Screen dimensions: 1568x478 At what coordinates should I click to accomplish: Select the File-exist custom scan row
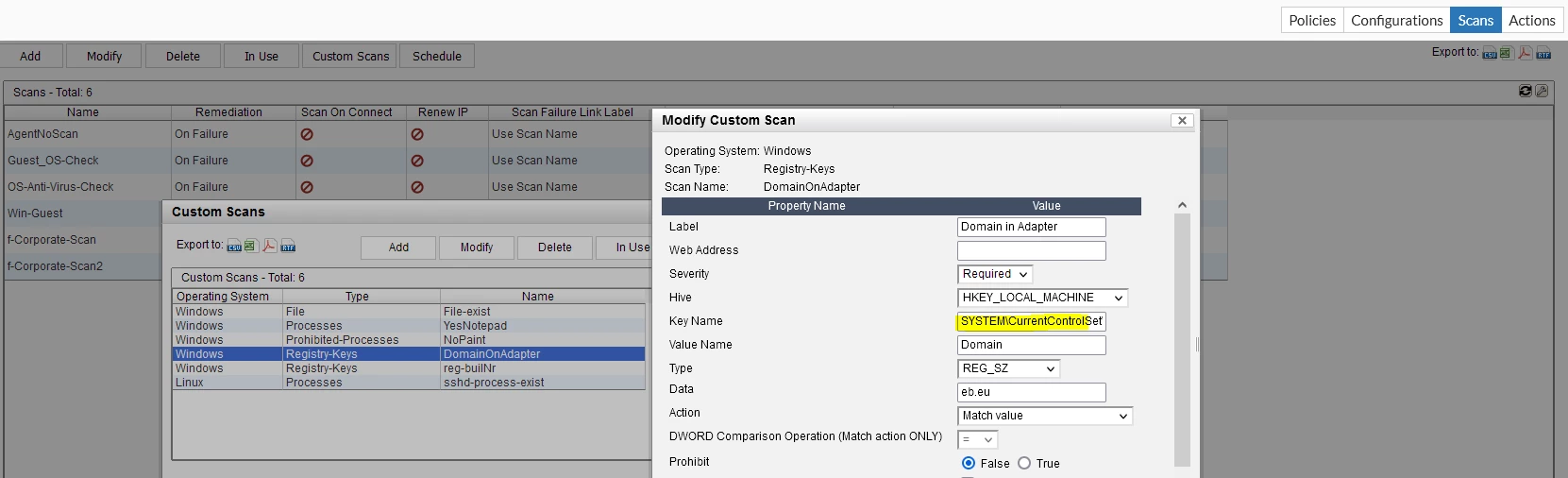[x=409, y=312]
